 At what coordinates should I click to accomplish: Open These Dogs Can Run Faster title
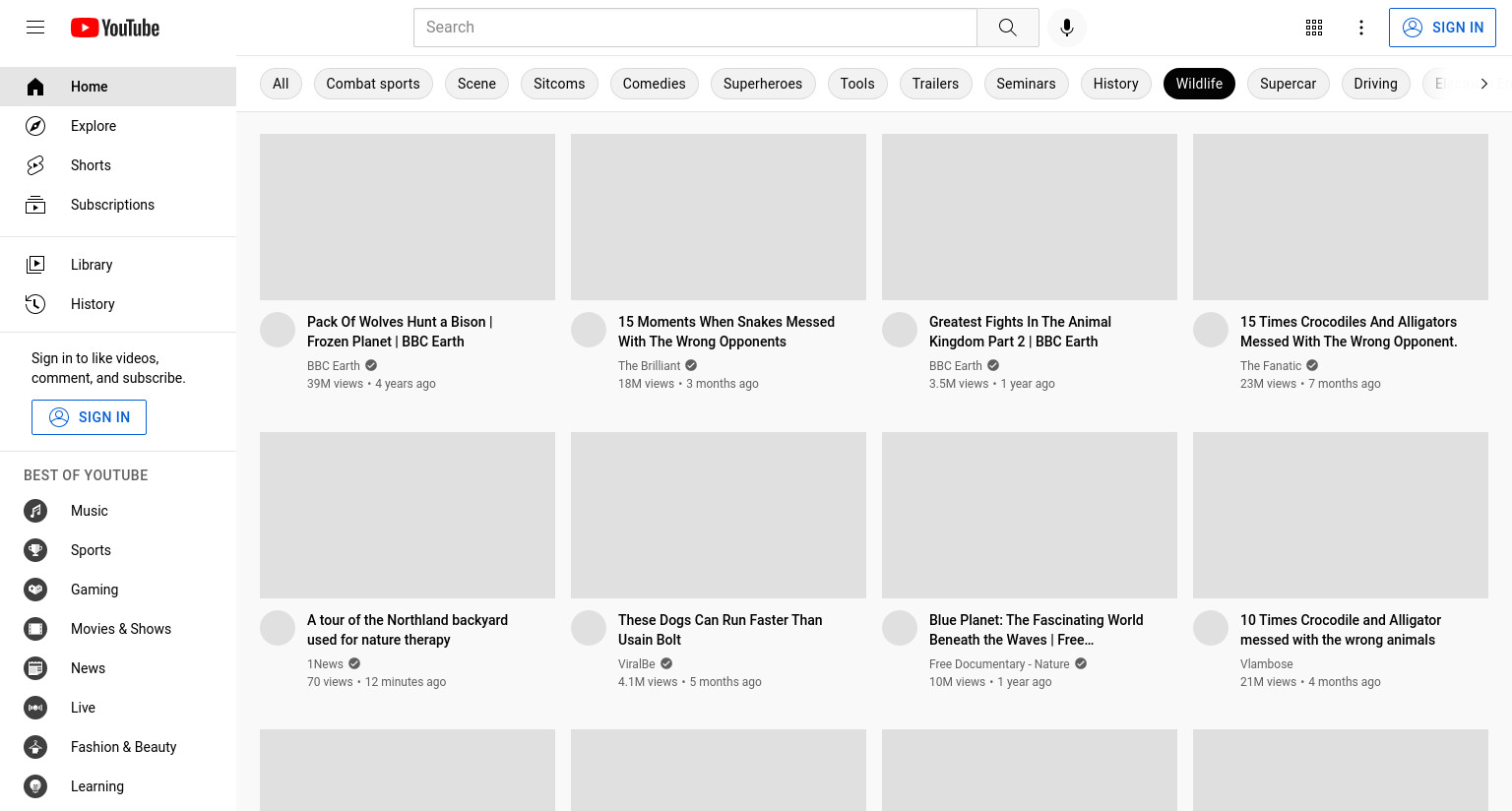pyautogui.click(x=721, y=630)
